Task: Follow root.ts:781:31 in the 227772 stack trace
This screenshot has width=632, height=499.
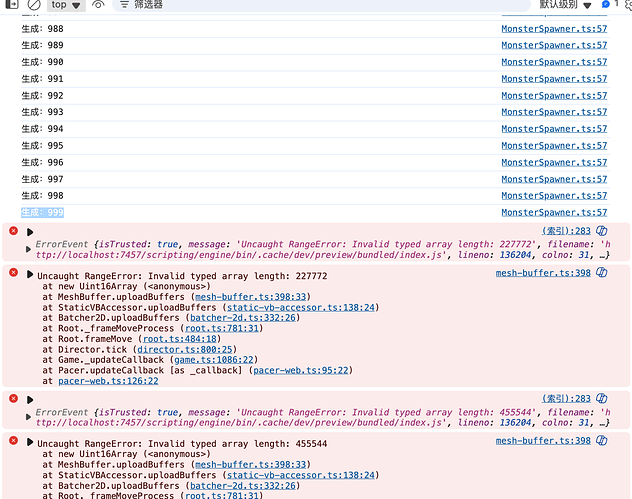Action: (x=222, y=329)
